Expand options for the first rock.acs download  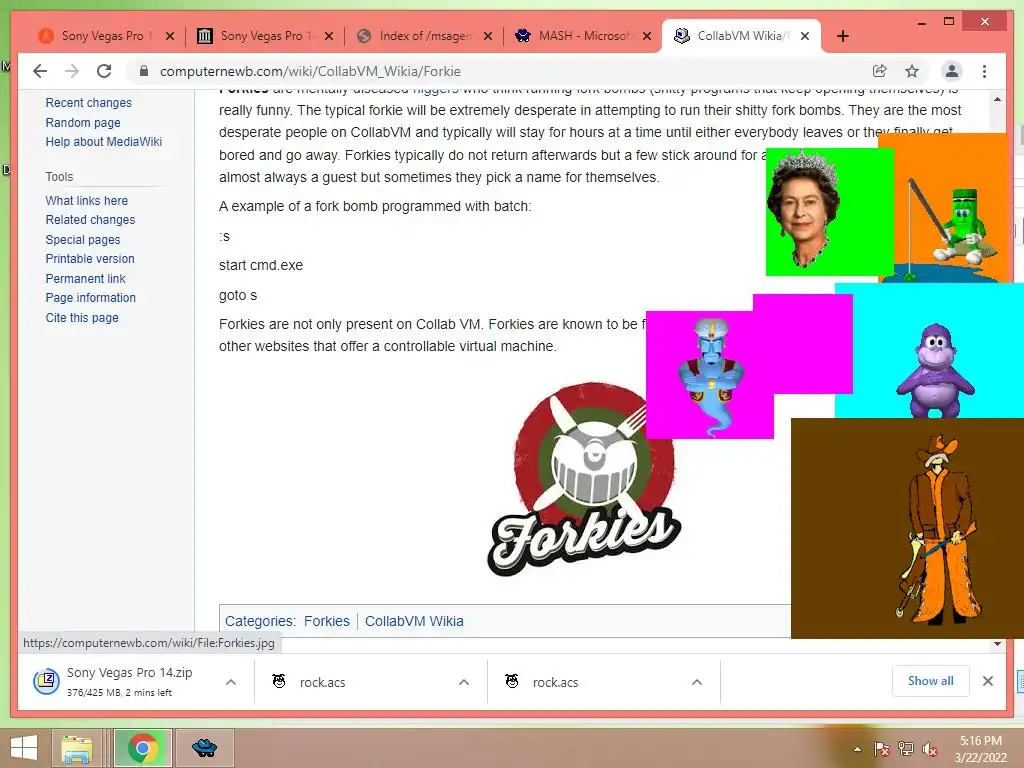tap(464, 682)
